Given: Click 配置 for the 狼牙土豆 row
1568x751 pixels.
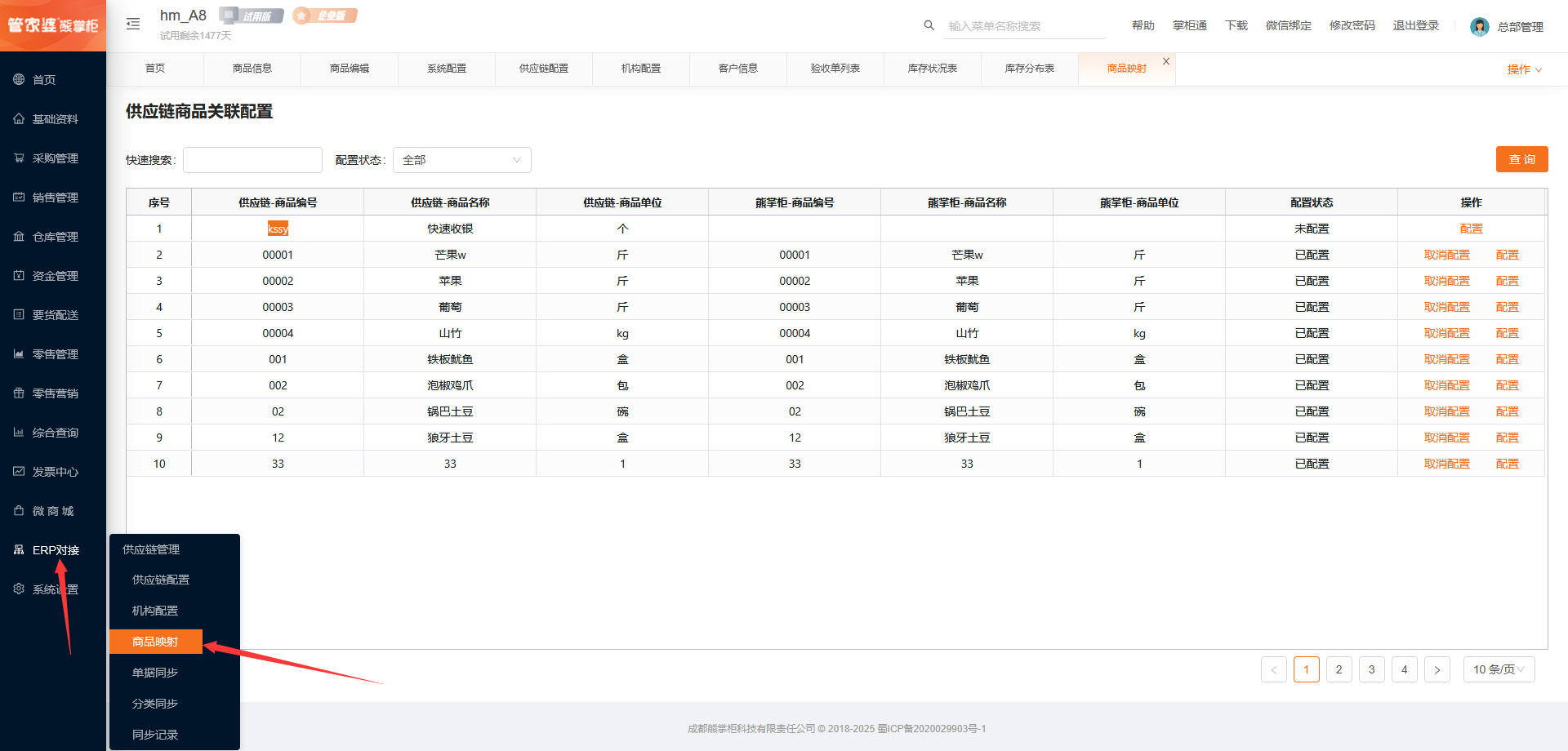Looking at the screenshot, I should point(1508,438).
